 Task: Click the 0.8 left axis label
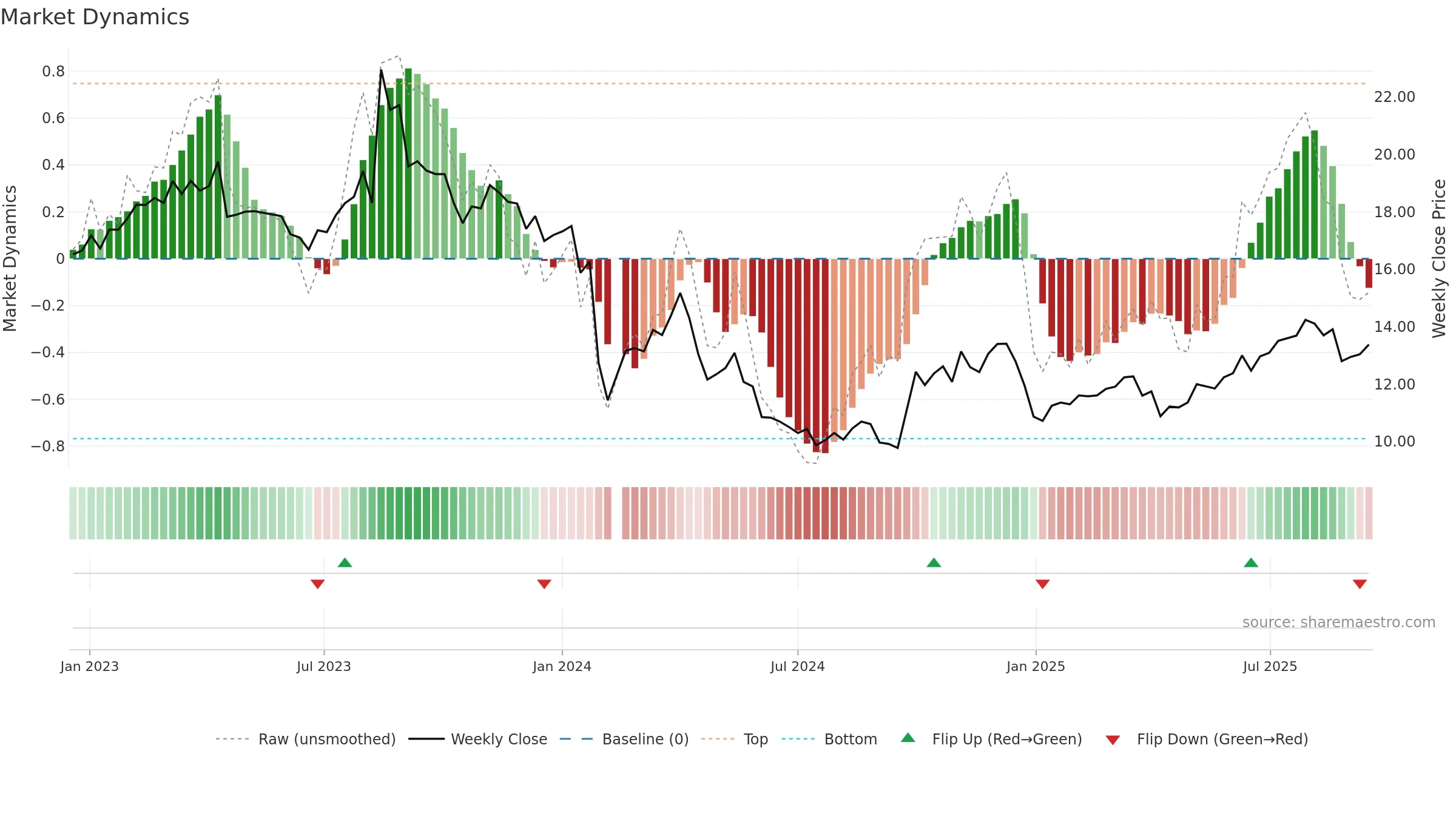pyautogui.click(x=53, y=72)
